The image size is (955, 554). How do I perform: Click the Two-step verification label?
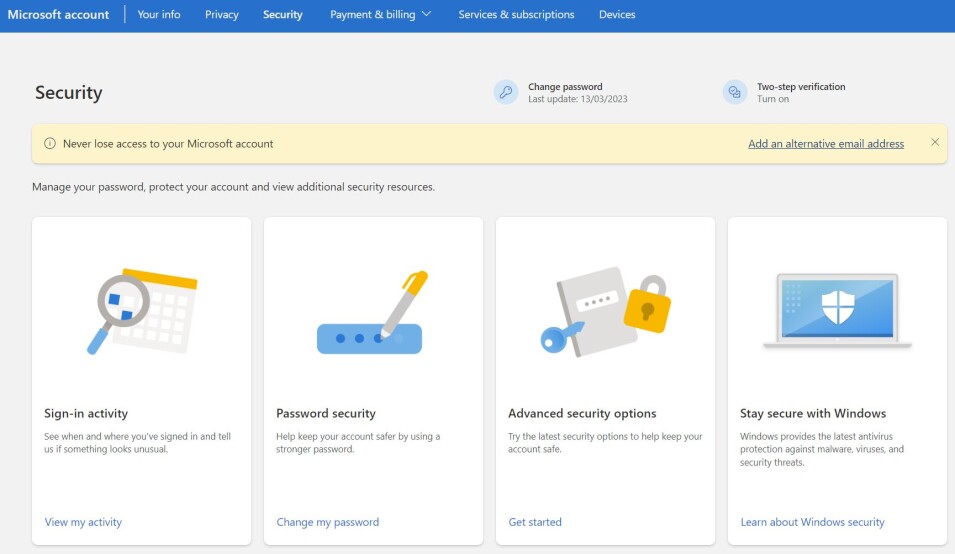click(x=801, y=86)
